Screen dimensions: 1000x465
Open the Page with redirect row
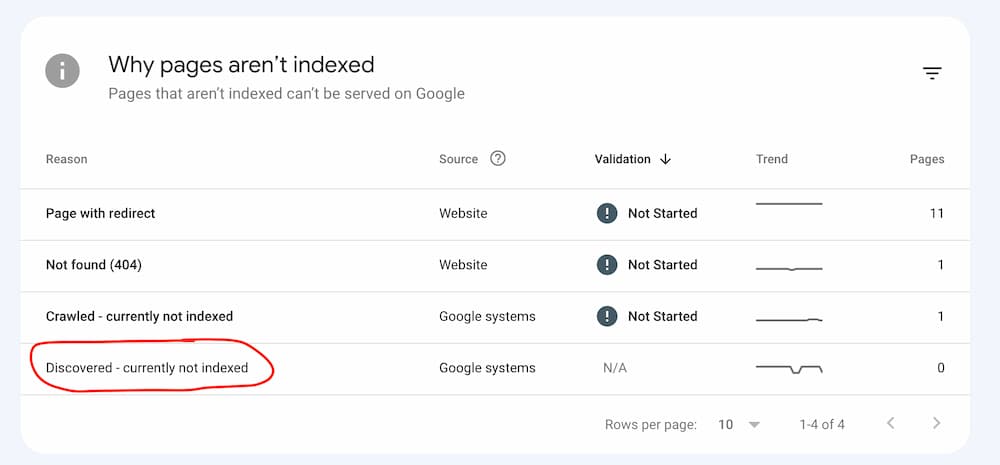(495, 214)
